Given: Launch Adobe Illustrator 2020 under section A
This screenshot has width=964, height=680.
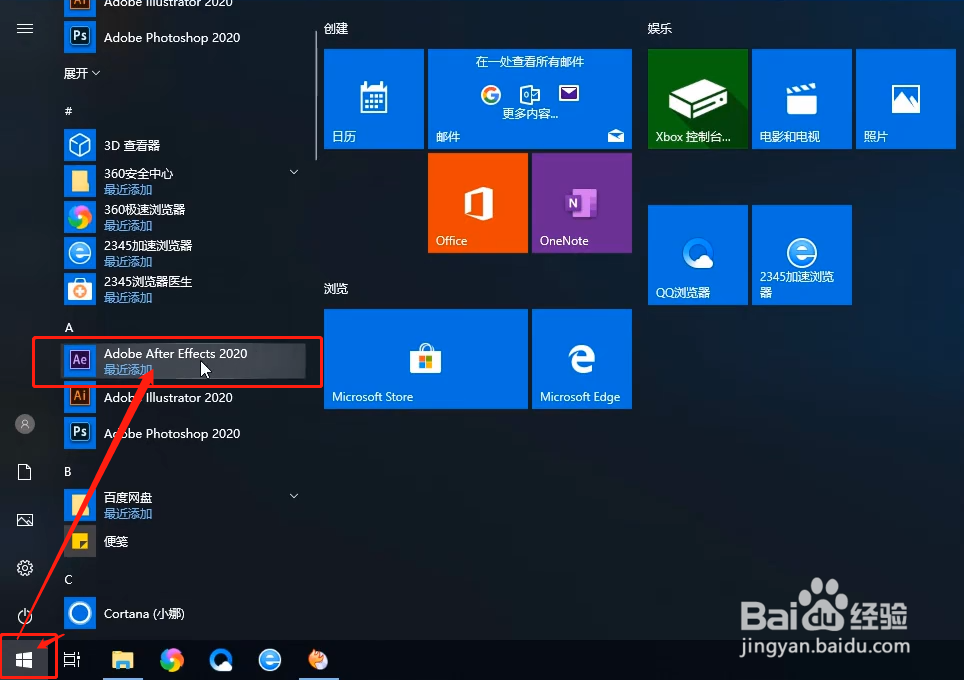Looking at the screenshot, I should click(x=184, y=397).
